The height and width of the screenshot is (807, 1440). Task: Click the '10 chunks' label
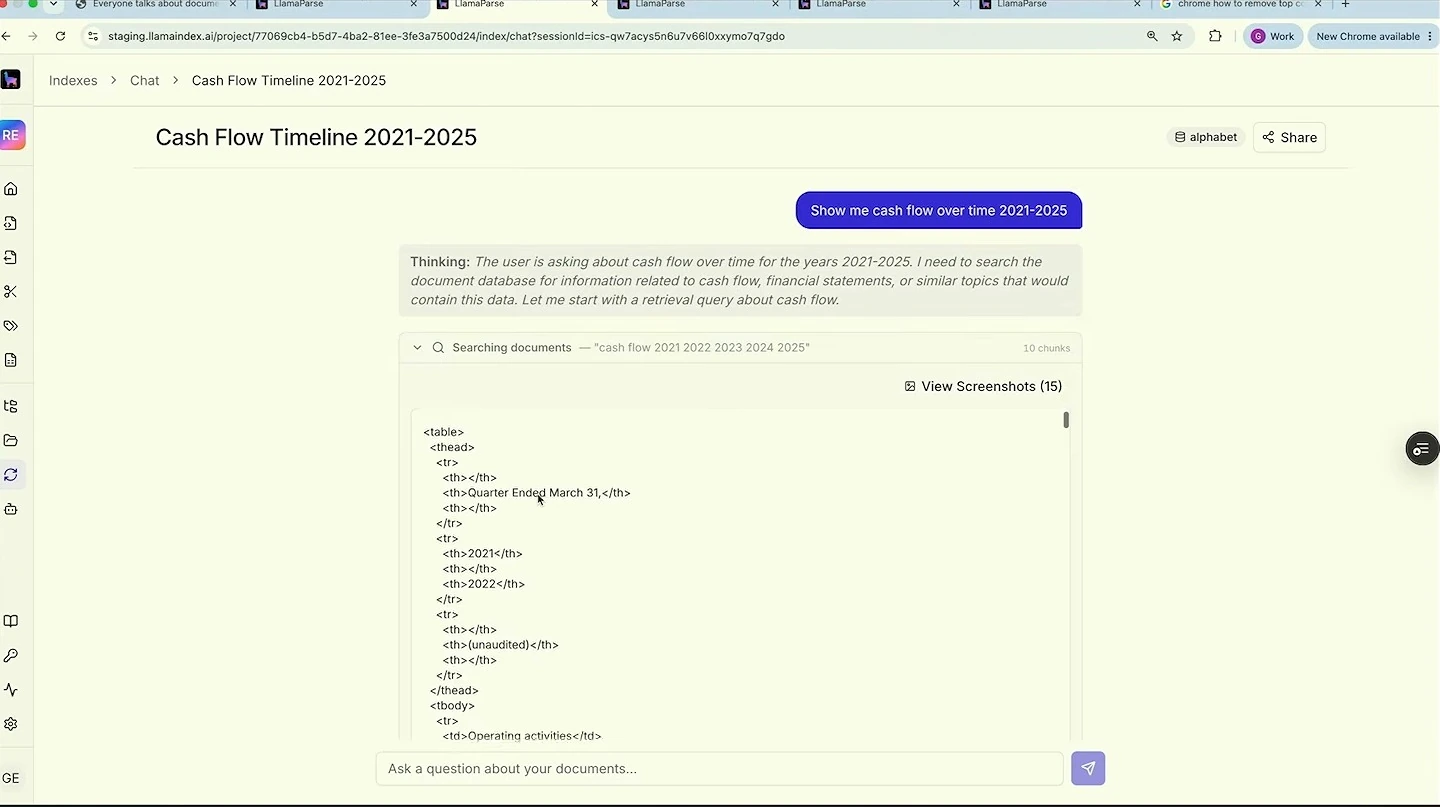(x=1046, y=348)
